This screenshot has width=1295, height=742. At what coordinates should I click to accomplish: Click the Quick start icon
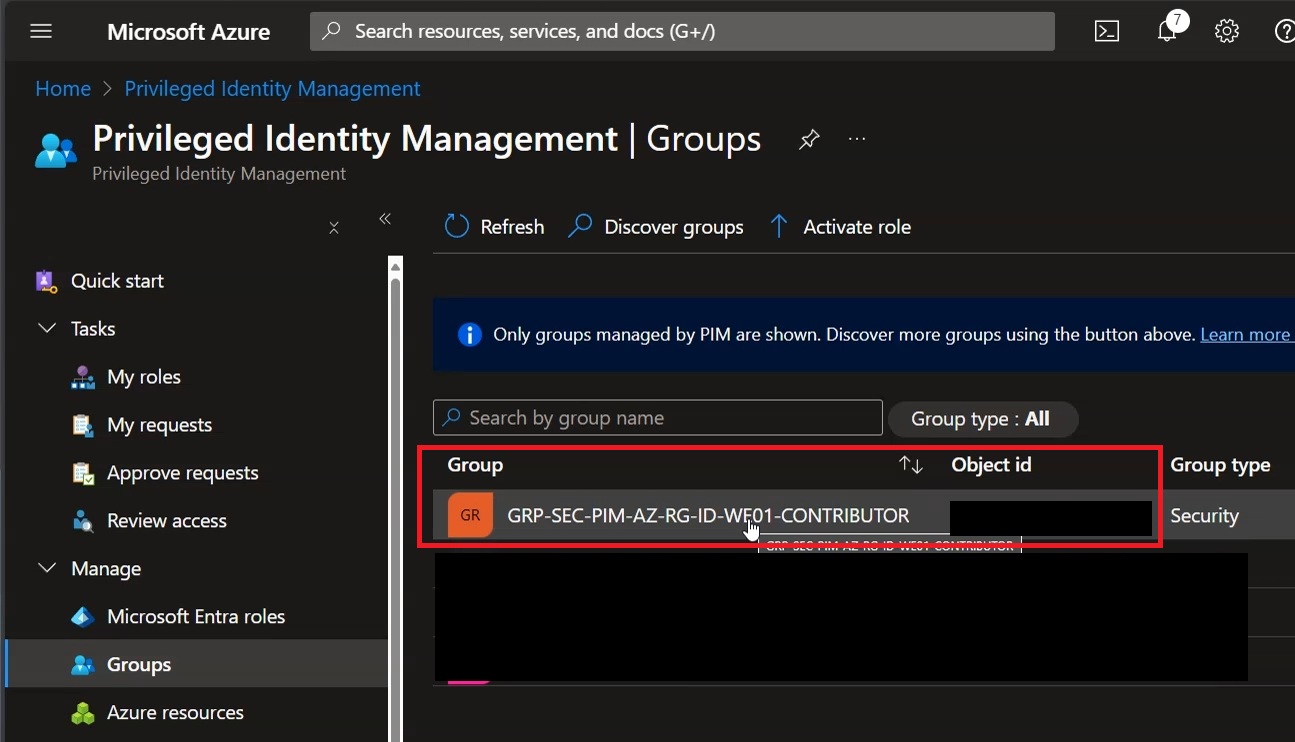pyautogui.click(x=46, y=281)
